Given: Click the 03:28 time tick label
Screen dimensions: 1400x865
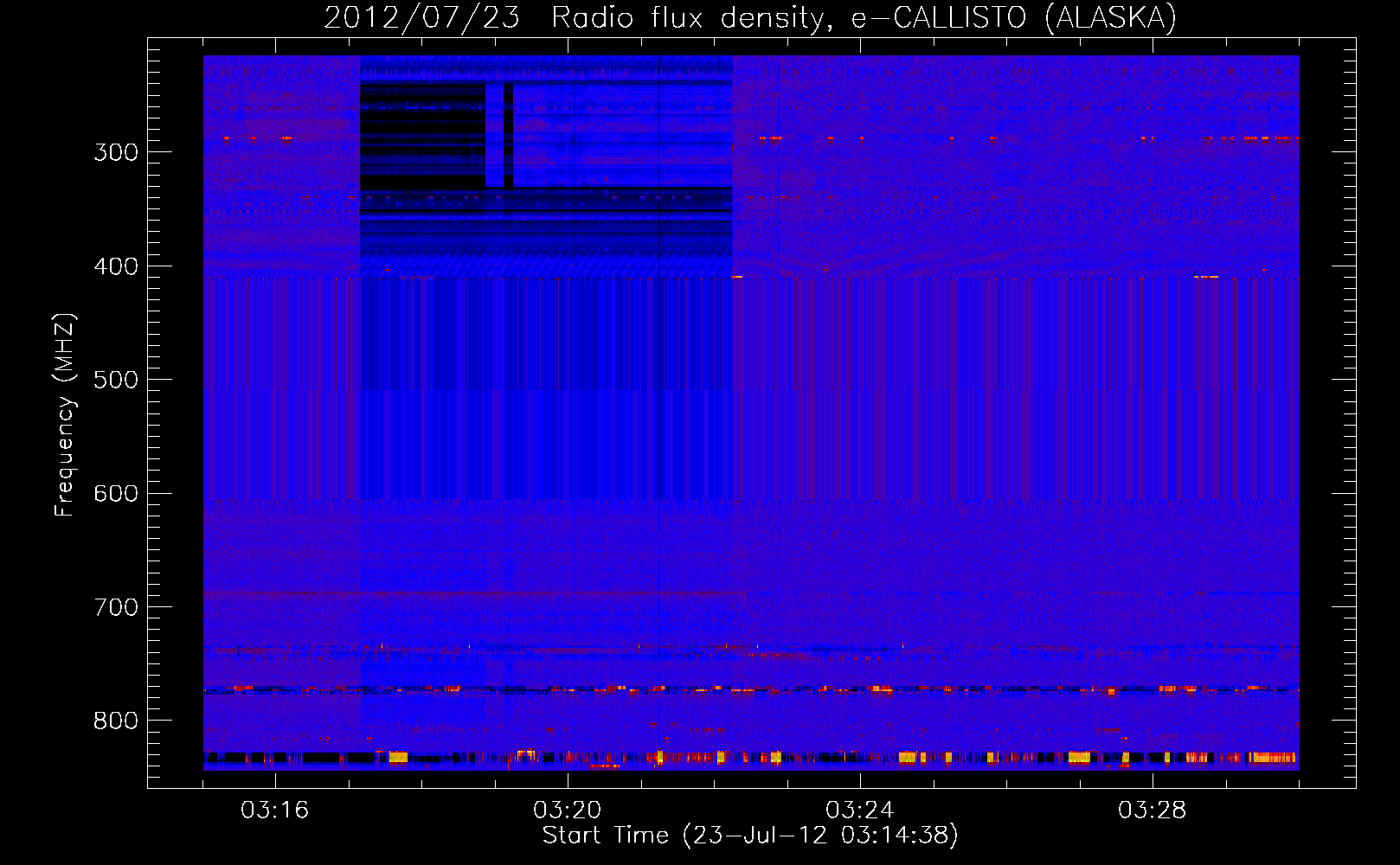Looking at the screenshot, I should point(1153,811).
